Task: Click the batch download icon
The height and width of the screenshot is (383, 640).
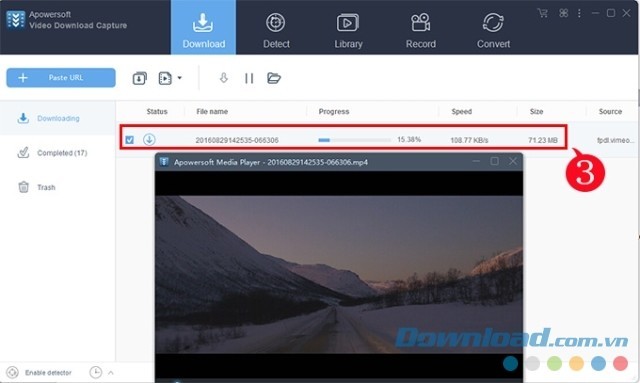Action: click(140, 78)
